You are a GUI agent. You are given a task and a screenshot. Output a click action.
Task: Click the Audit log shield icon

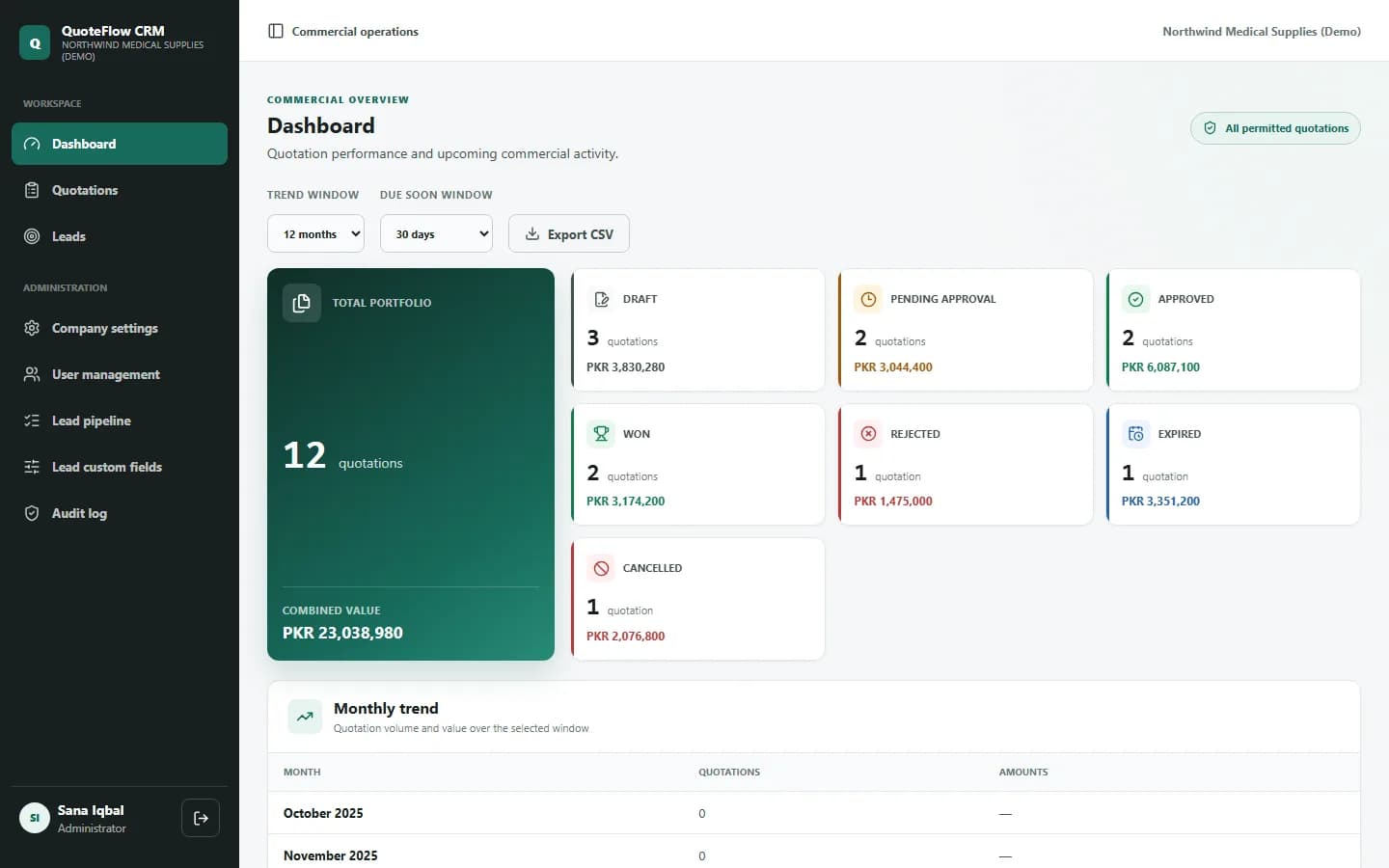(x=32, y=513)
